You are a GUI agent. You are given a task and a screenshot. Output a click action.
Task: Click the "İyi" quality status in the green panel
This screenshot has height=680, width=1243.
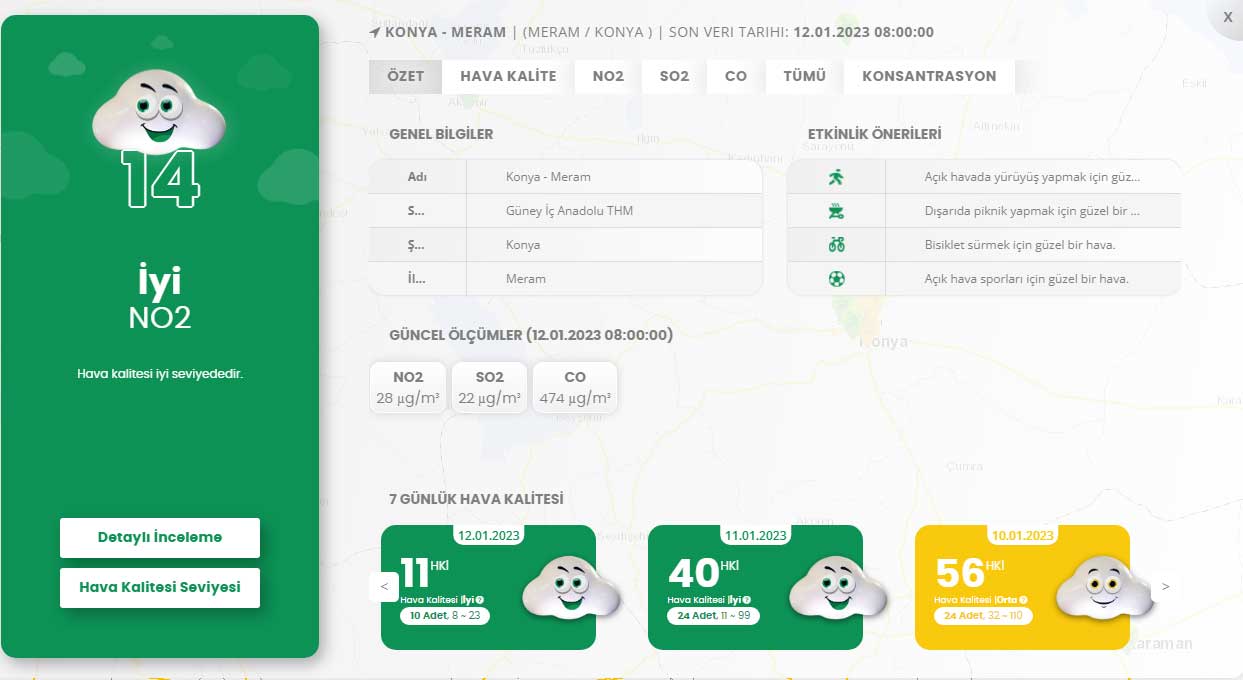[x=160, y=280]
